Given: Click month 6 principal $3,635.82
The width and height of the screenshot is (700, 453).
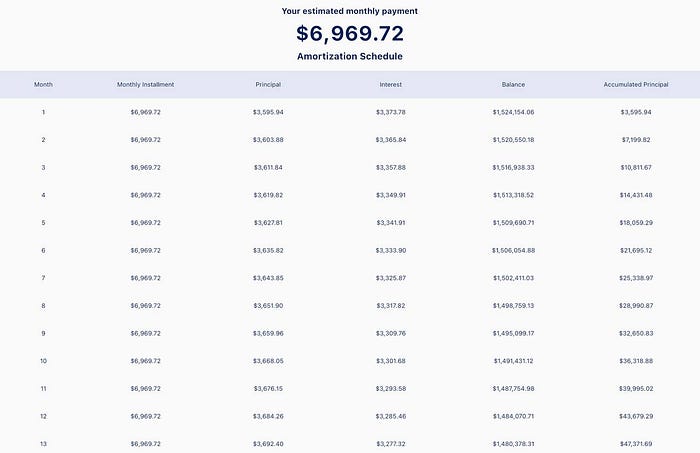Looking at the screenshot, I should pyautogui.click(x=268, y=250).
